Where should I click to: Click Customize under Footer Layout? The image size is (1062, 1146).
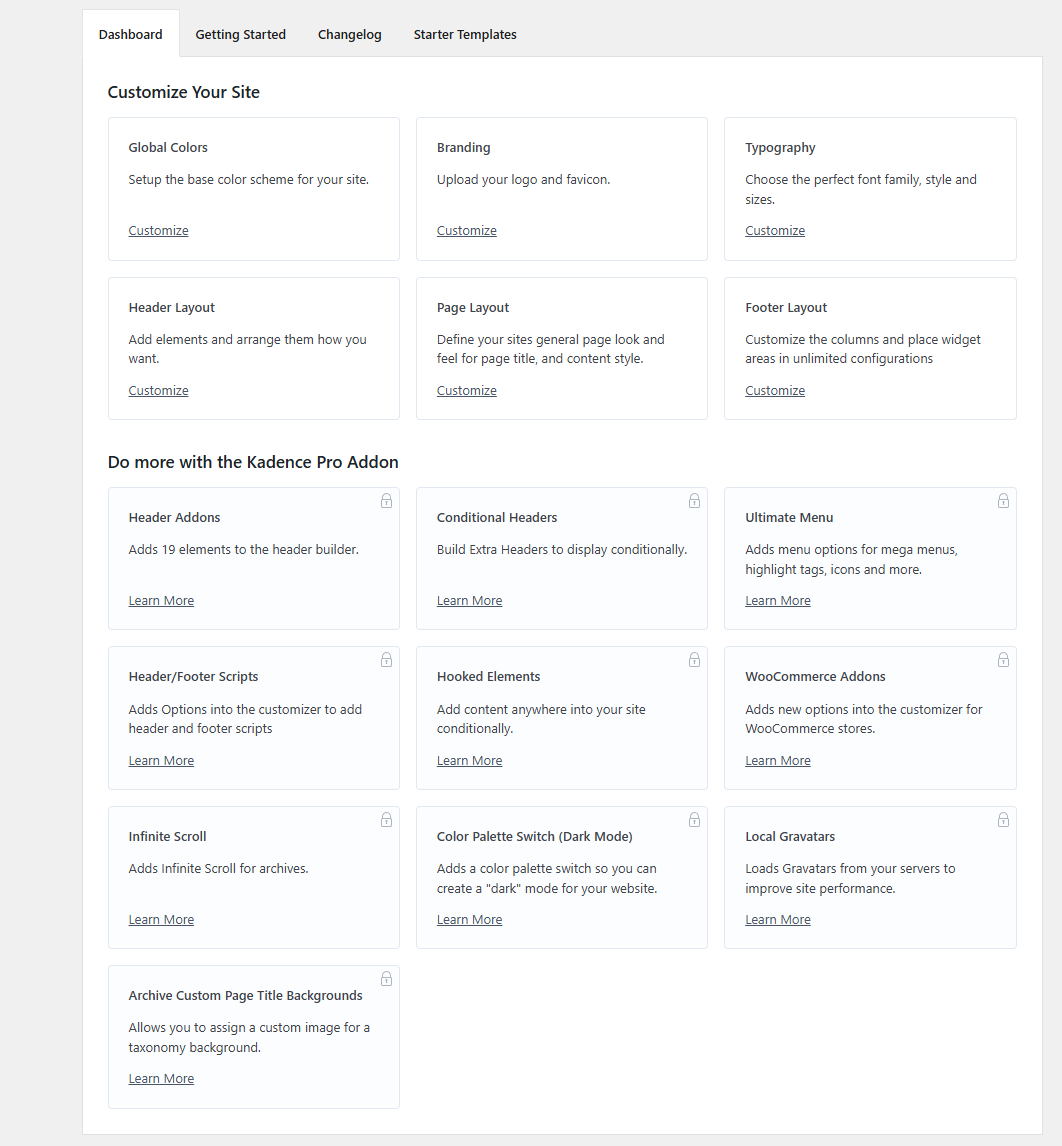(x=774, y=390)
